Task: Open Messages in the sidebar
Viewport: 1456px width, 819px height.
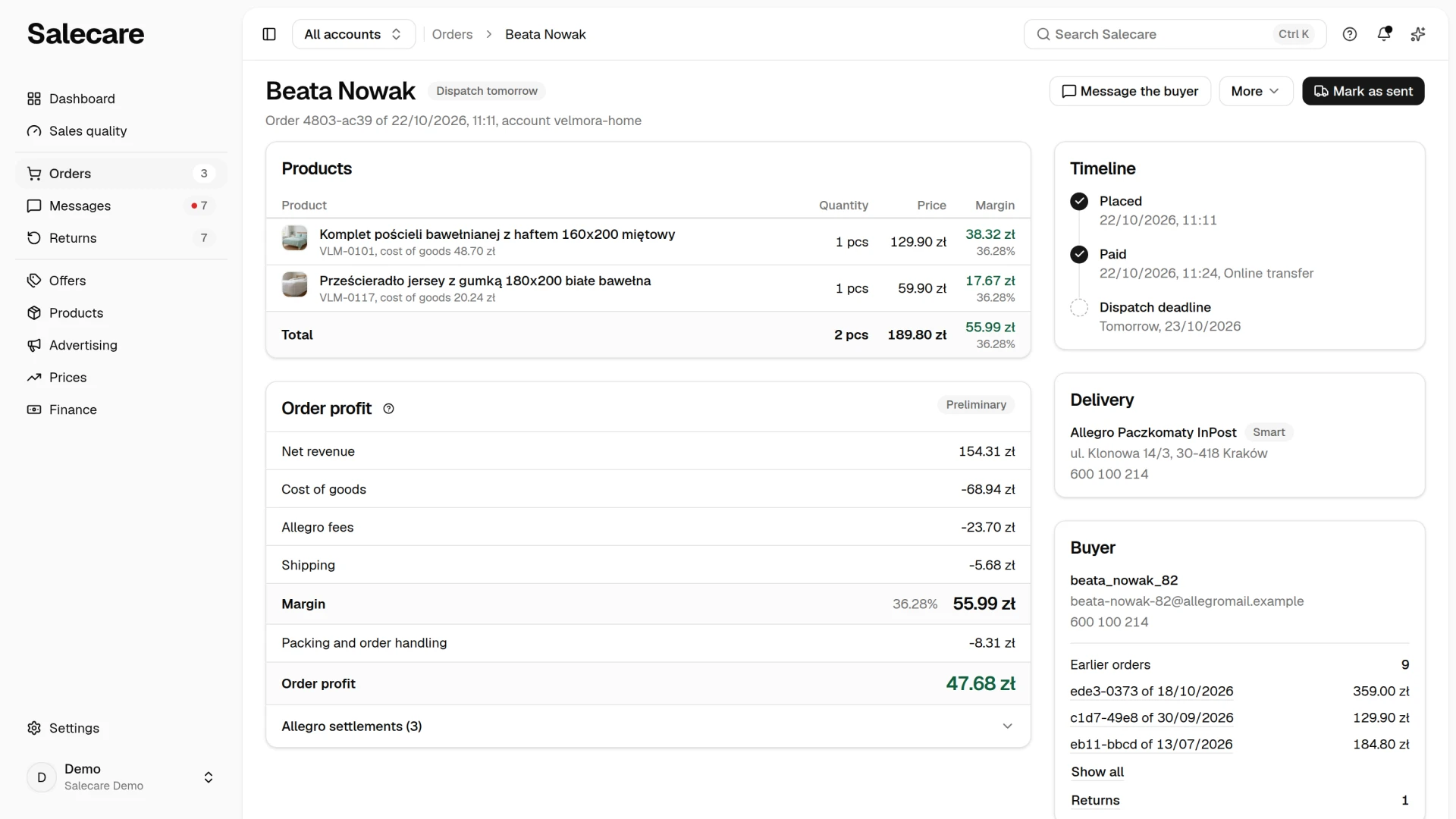Action: click(121, 206)
